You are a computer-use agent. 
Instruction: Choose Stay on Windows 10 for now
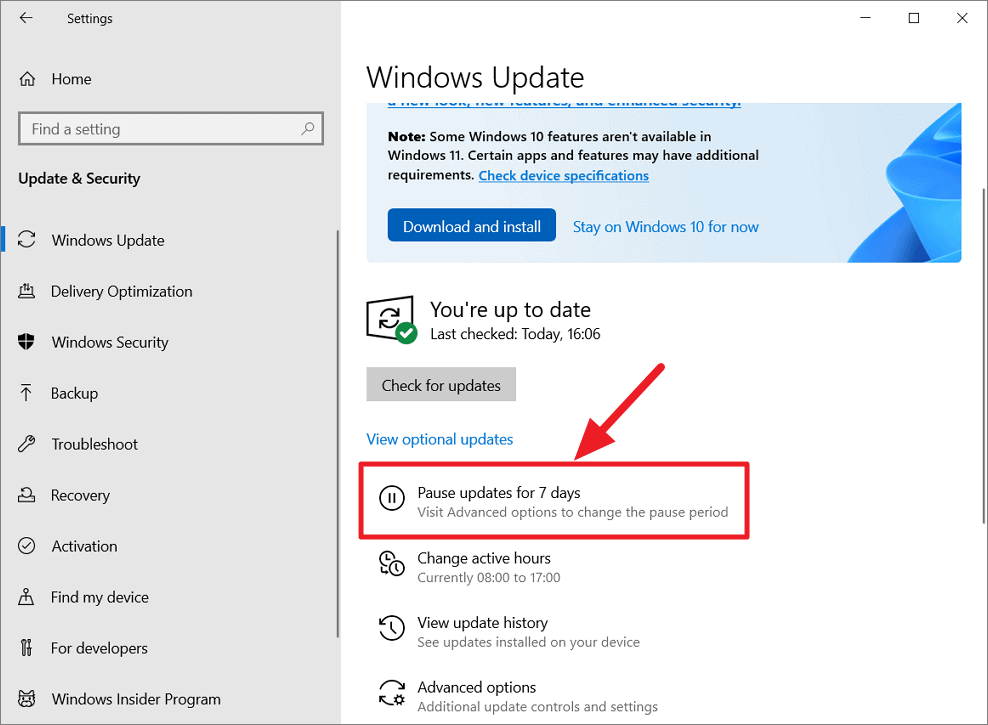[x=665, y=227]
